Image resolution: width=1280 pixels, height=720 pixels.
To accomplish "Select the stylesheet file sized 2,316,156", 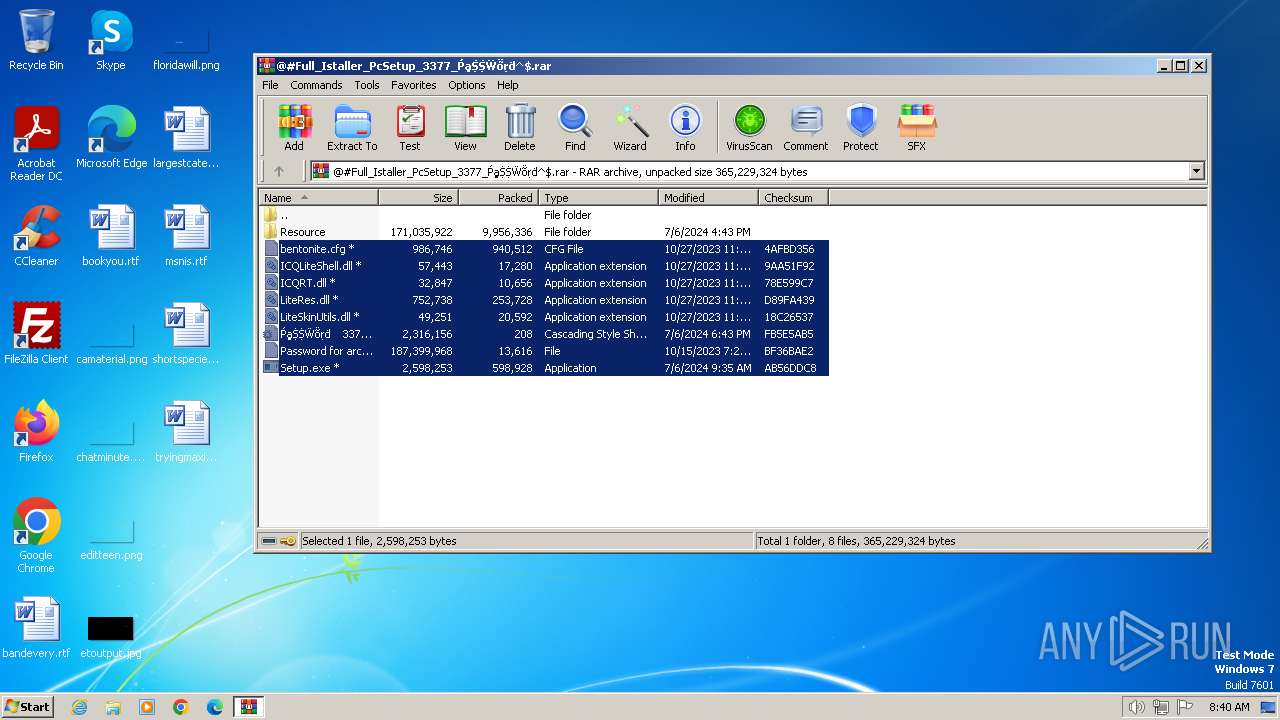I will [x=544, y=334].
